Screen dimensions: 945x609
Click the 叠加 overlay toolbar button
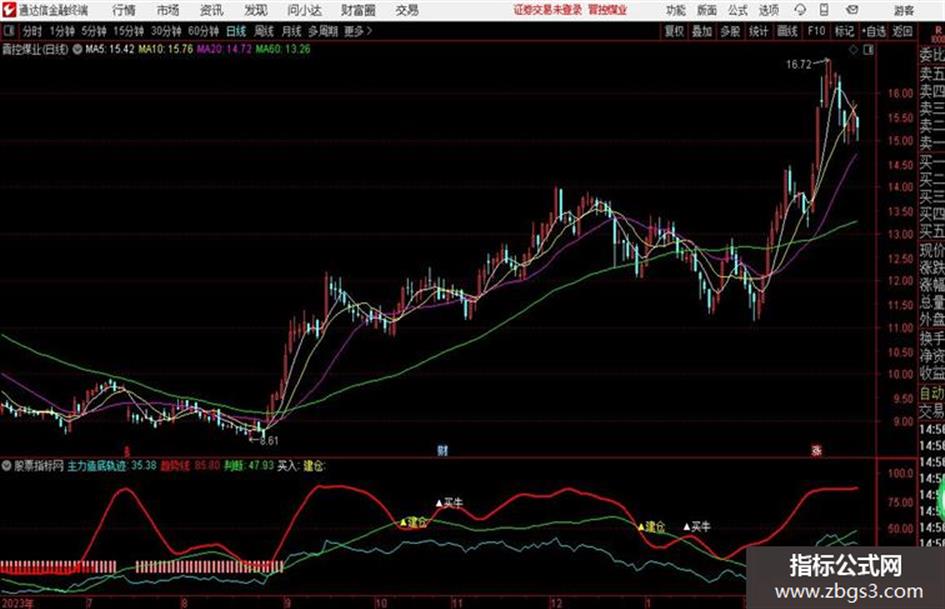(702, 31)
